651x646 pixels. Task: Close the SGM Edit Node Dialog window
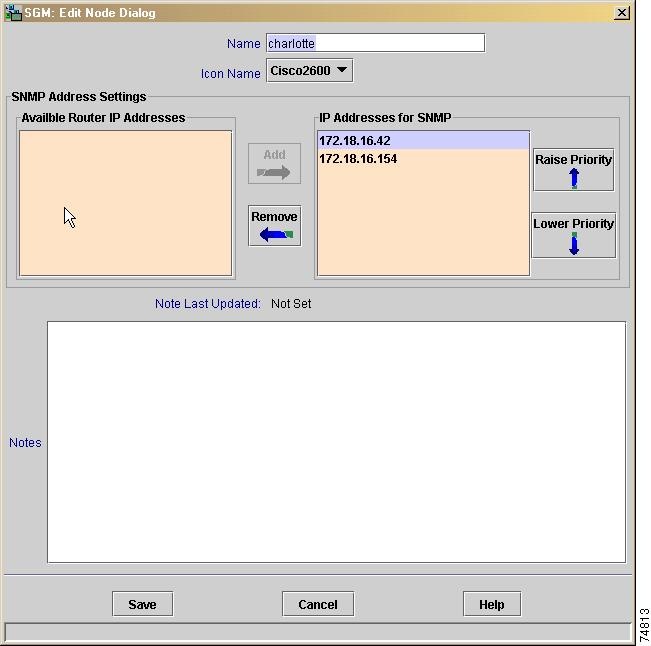(x=622, y=13)
